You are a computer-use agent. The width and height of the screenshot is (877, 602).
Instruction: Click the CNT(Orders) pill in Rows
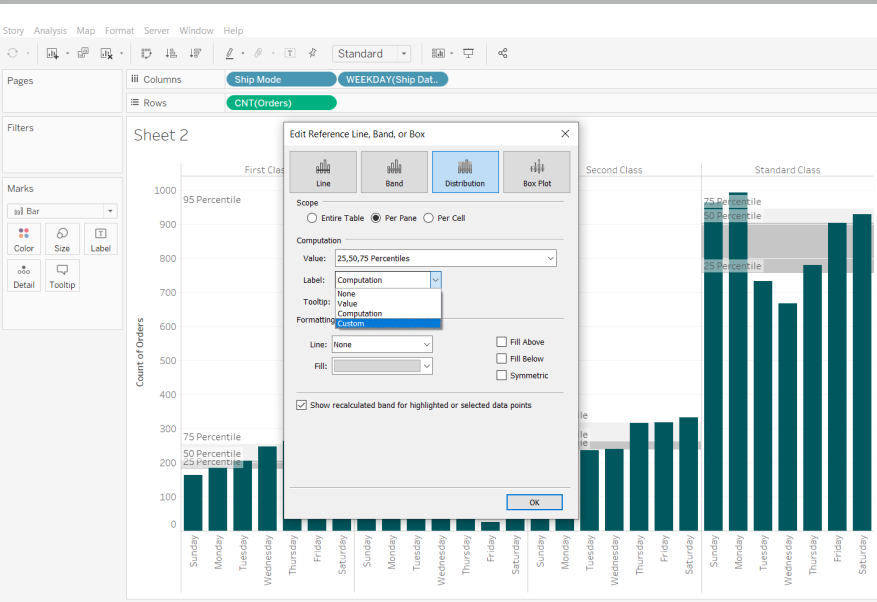point(281,103)
